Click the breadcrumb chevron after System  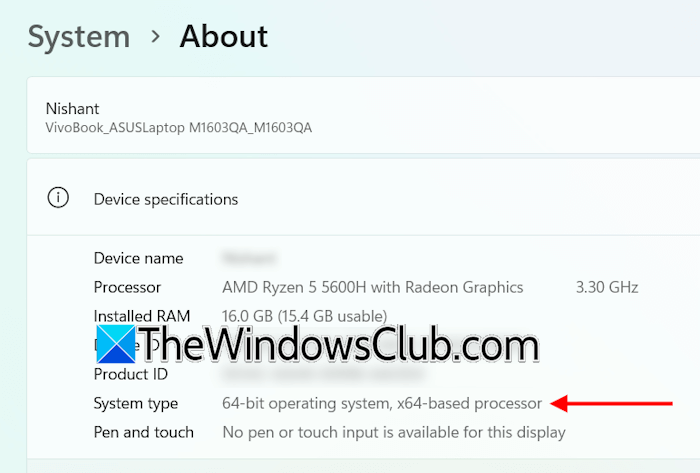[155, 37]
